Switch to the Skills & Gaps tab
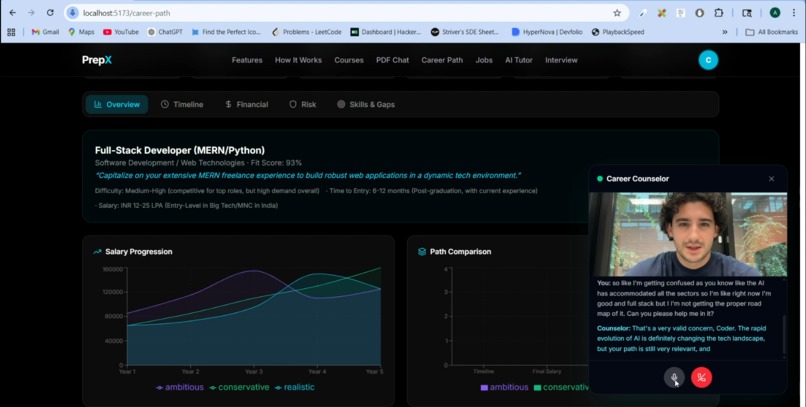Viewport: 806px width, 407px height. pyautogui.click(x=365, y=104)
